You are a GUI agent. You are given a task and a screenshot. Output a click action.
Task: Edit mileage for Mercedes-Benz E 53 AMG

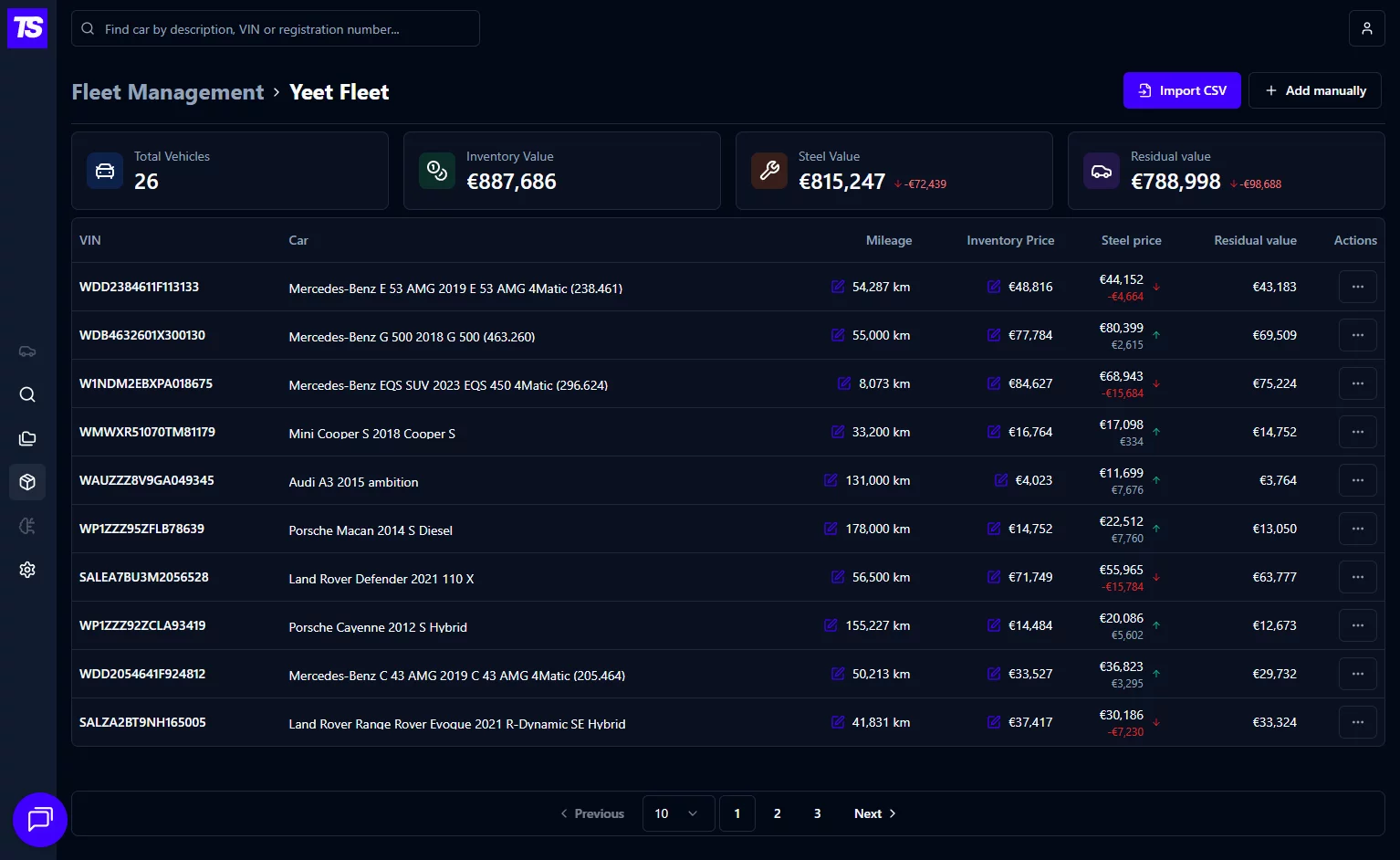[x=838, y=287]
